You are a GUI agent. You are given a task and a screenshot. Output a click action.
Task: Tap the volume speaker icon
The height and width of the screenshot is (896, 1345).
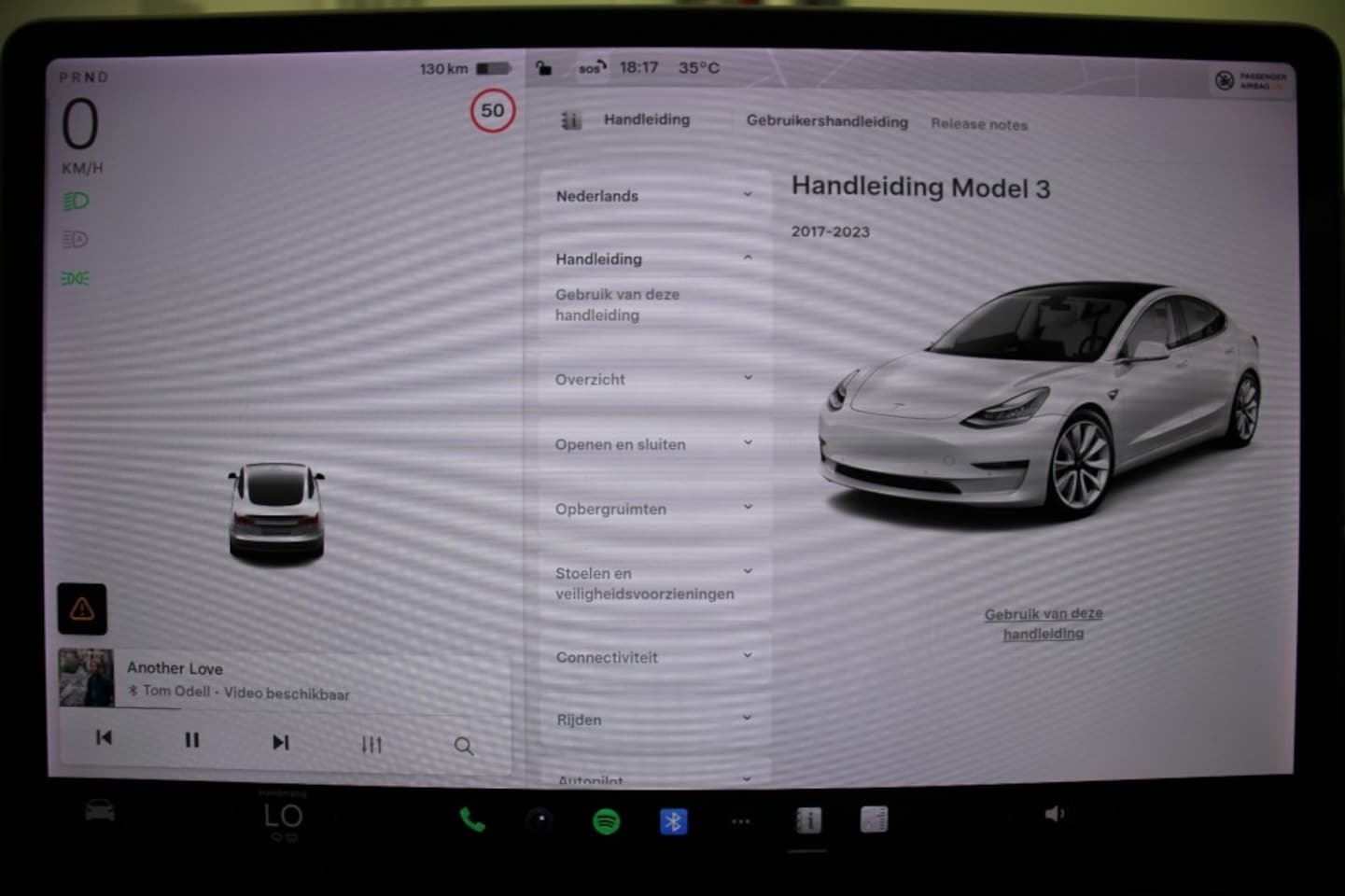click(1054, 814)
